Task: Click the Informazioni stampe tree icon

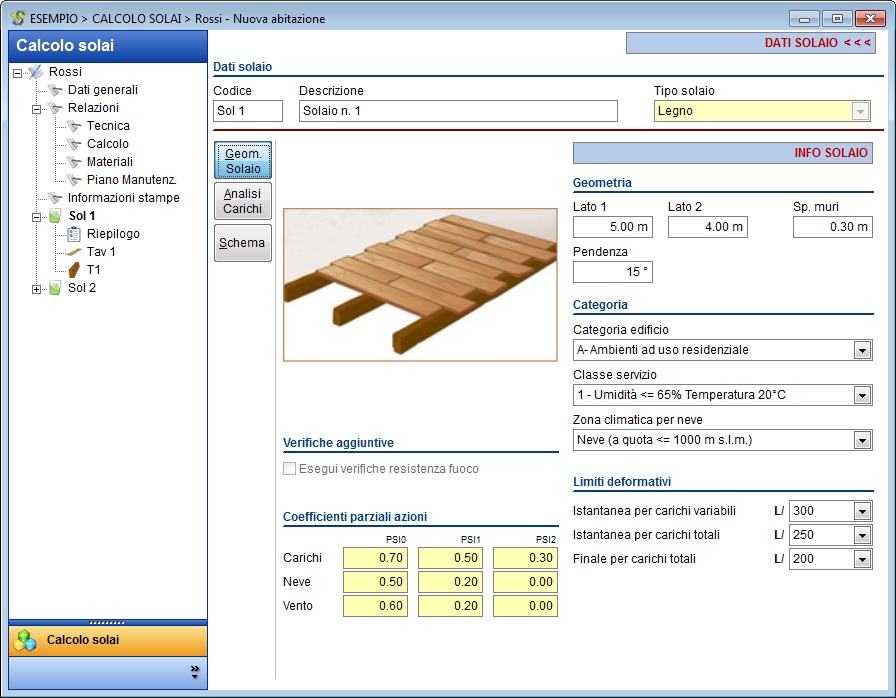Action: coord(55,198)
